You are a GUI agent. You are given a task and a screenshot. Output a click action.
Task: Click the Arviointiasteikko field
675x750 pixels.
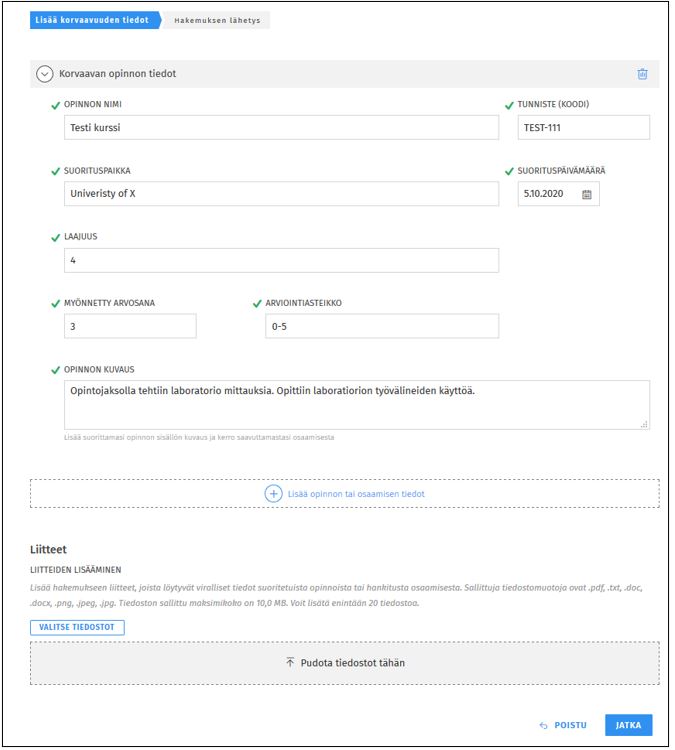tap(381, 326)
